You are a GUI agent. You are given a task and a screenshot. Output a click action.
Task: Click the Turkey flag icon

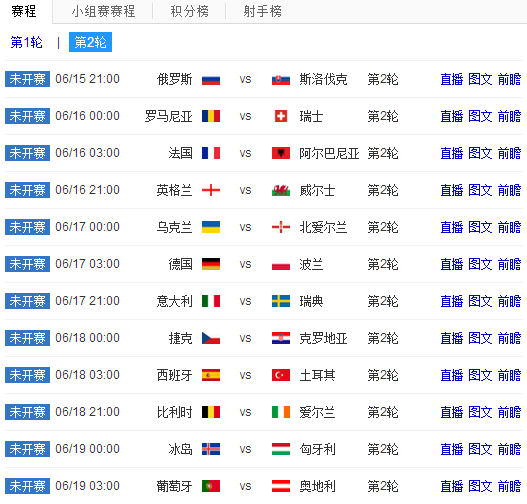pyautogui.click(x=281, y=375)
